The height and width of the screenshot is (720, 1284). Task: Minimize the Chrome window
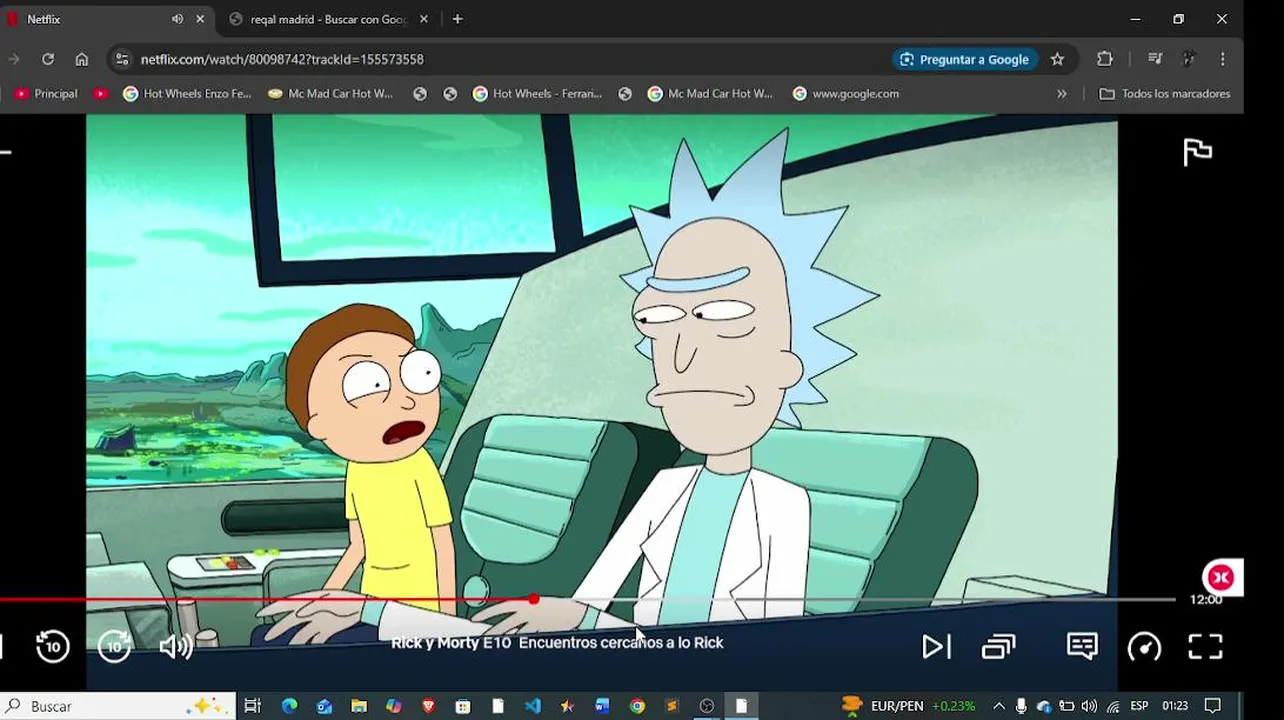tap(1135, 19)
